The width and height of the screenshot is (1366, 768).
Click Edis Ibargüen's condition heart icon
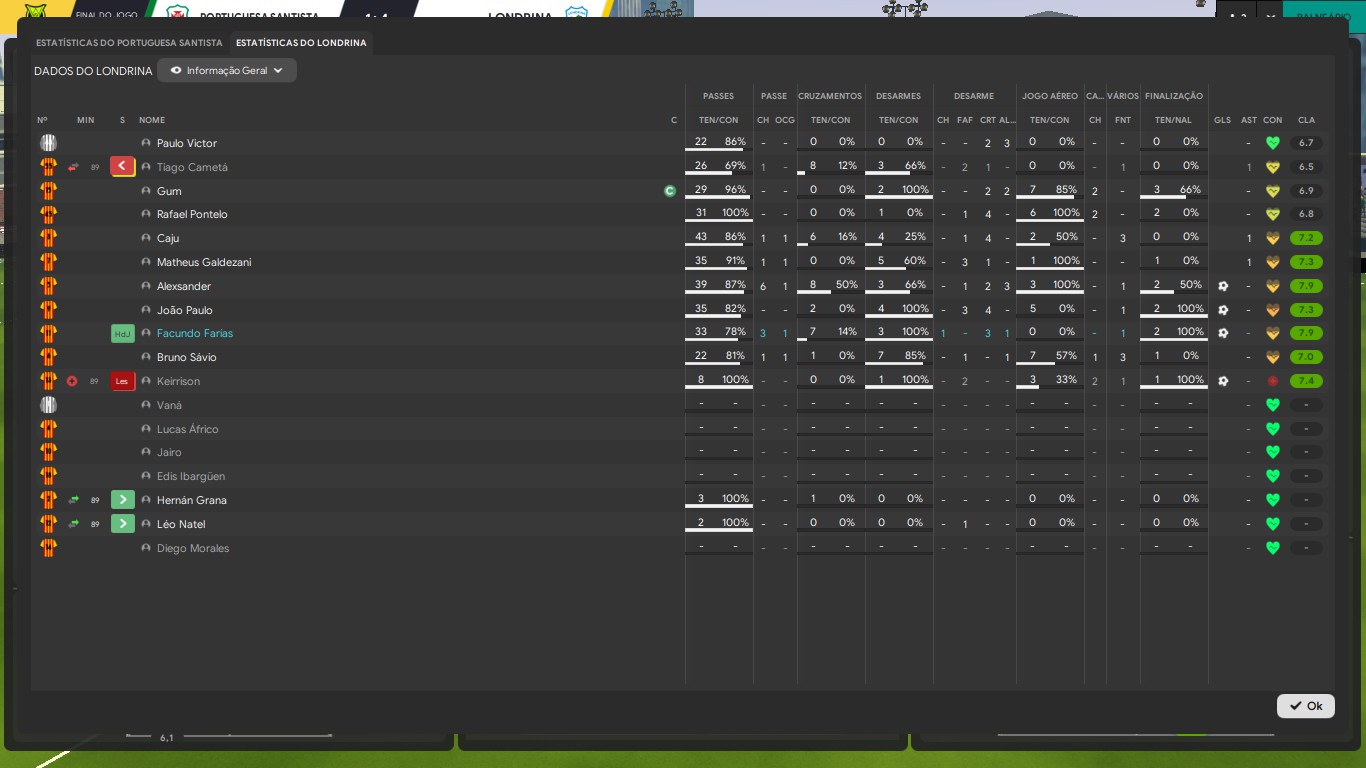[x=1273, y=476]
